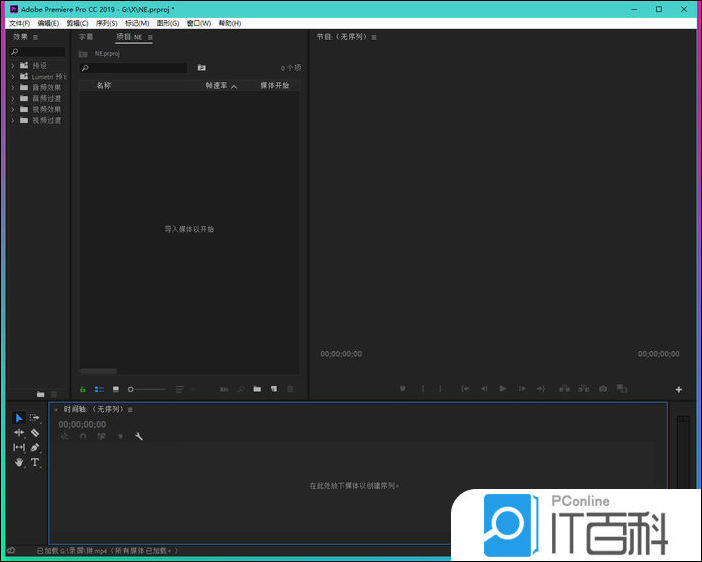
Task: Toggle project read-only lock icon
Action: [x=83, y=389]
